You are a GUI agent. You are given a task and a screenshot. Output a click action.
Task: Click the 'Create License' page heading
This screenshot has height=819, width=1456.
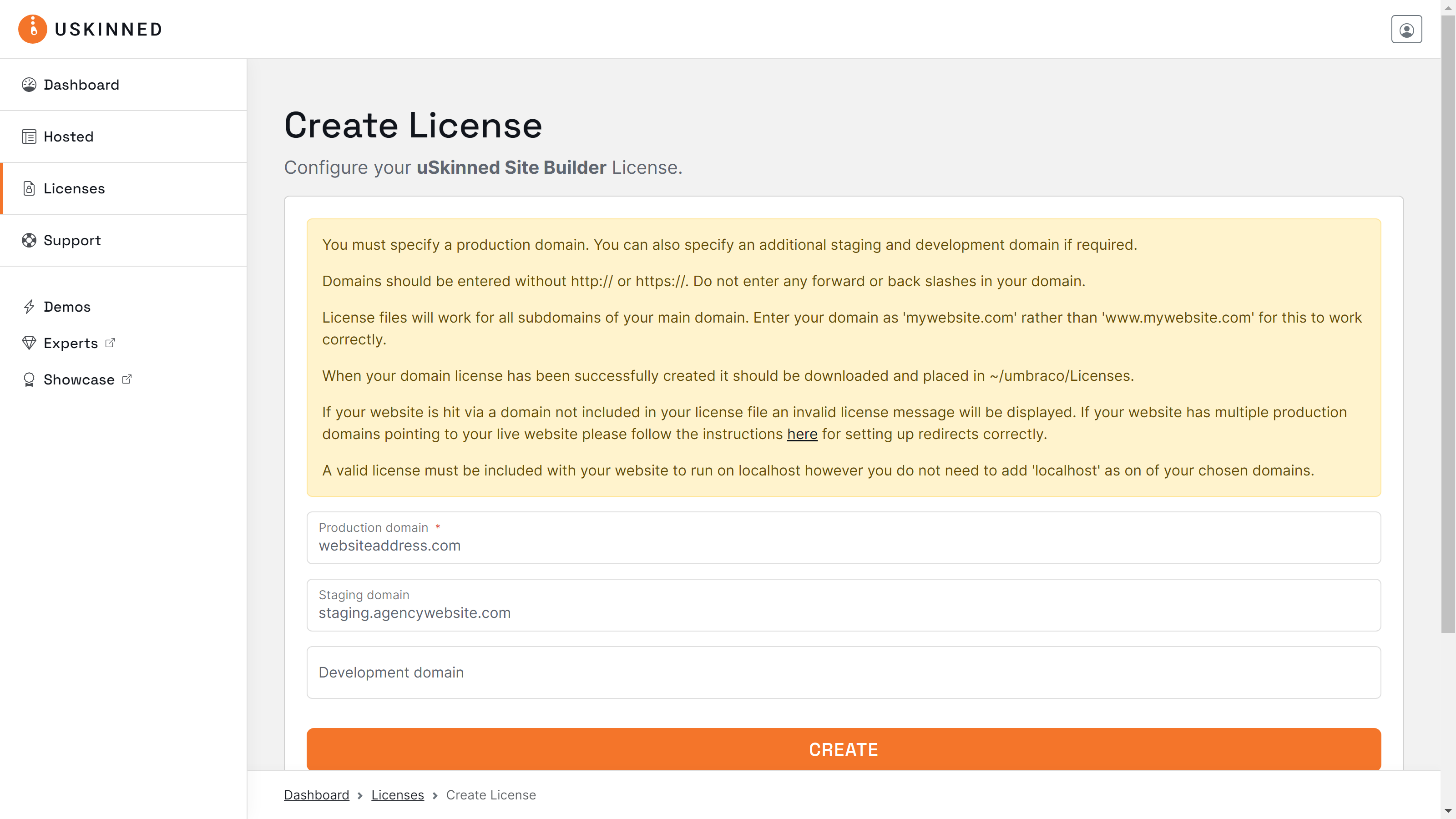(x=413, y=125)
